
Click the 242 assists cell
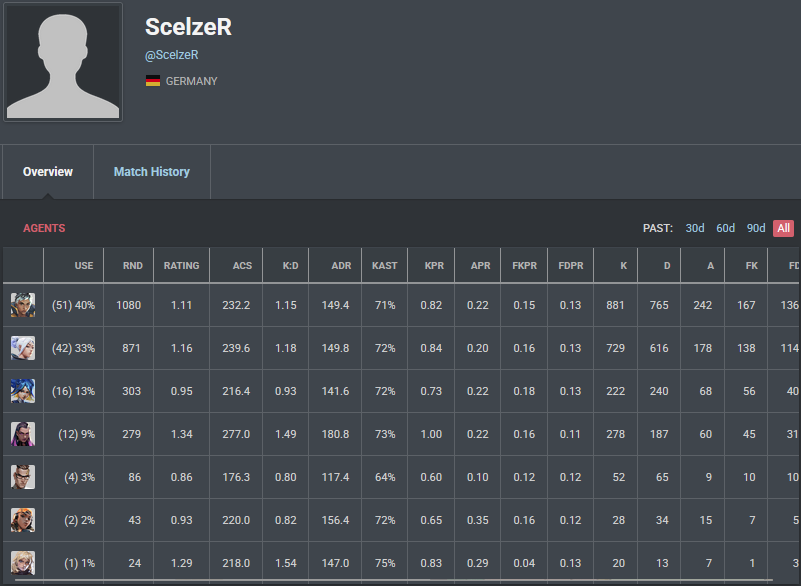(x=702, y=305)
